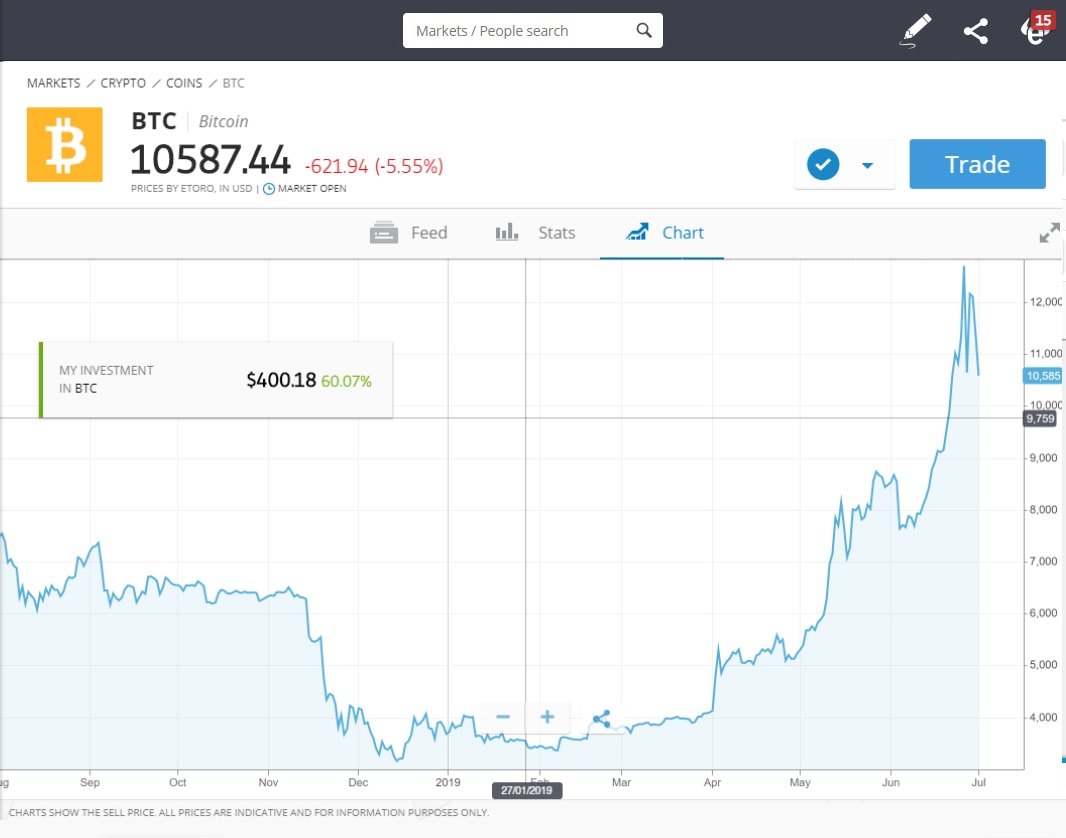Click the Apr label on time axis

[712, 782]
